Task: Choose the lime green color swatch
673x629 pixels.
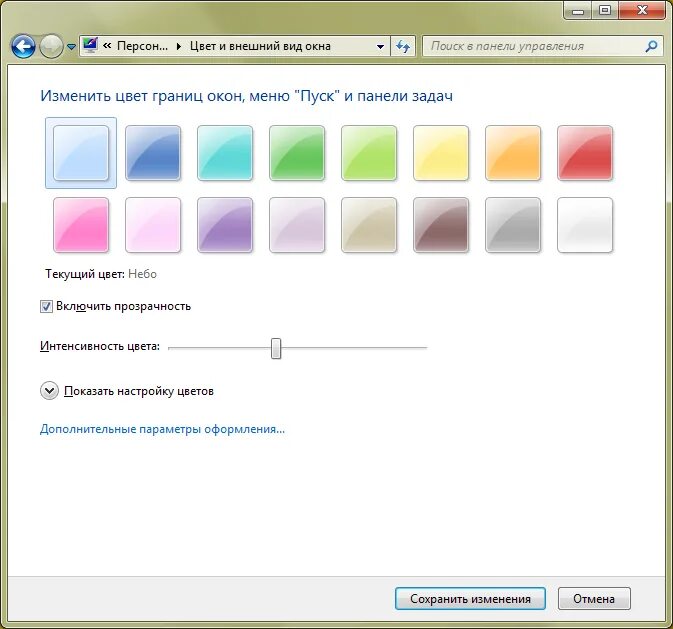Action: [x=369, y=153]
